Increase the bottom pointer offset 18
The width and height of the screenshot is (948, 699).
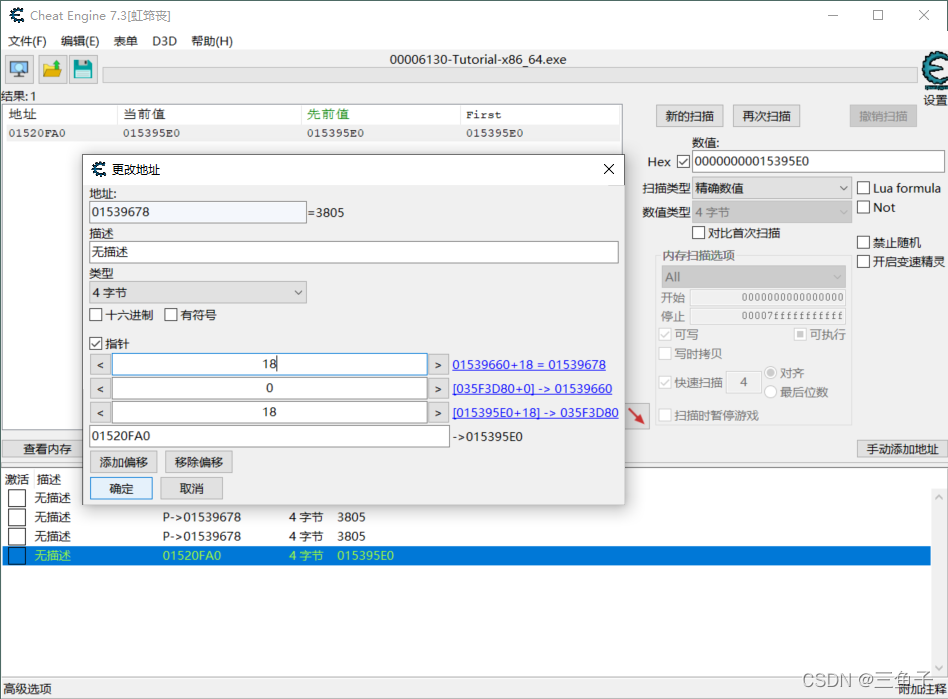click(438, 413)
